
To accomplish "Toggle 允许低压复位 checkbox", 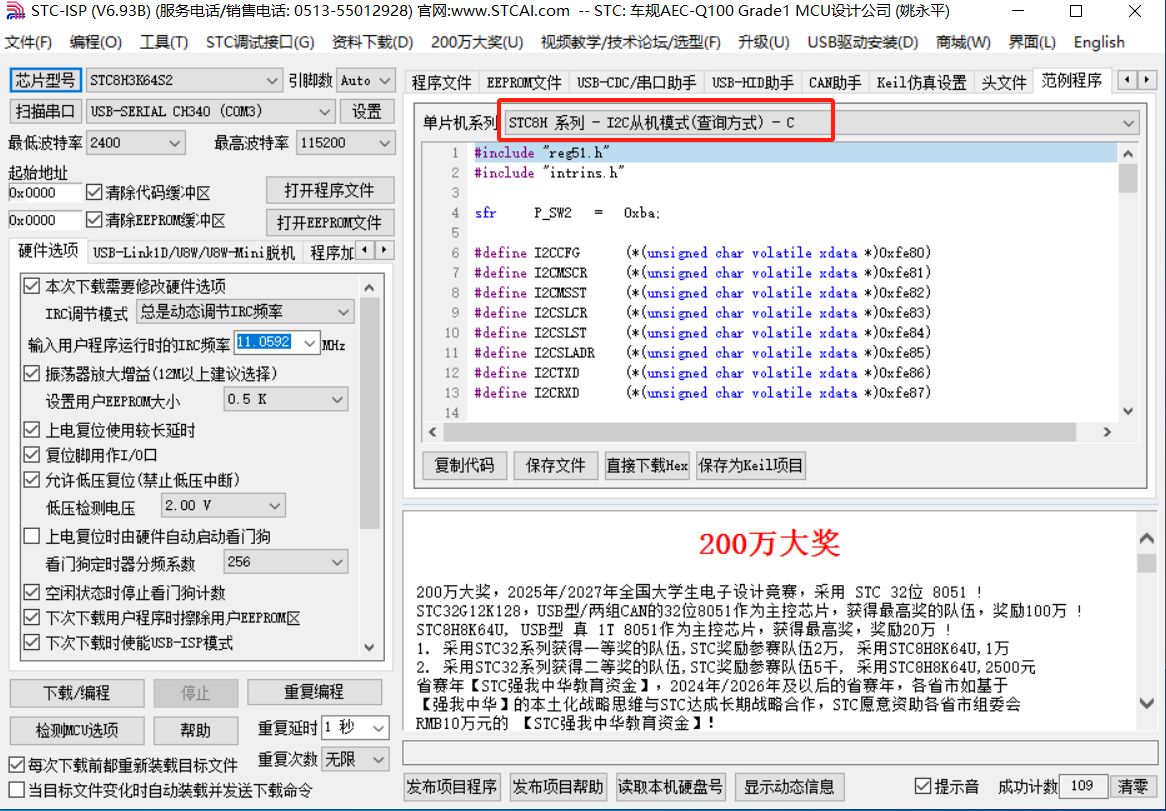I will [31, 480].
